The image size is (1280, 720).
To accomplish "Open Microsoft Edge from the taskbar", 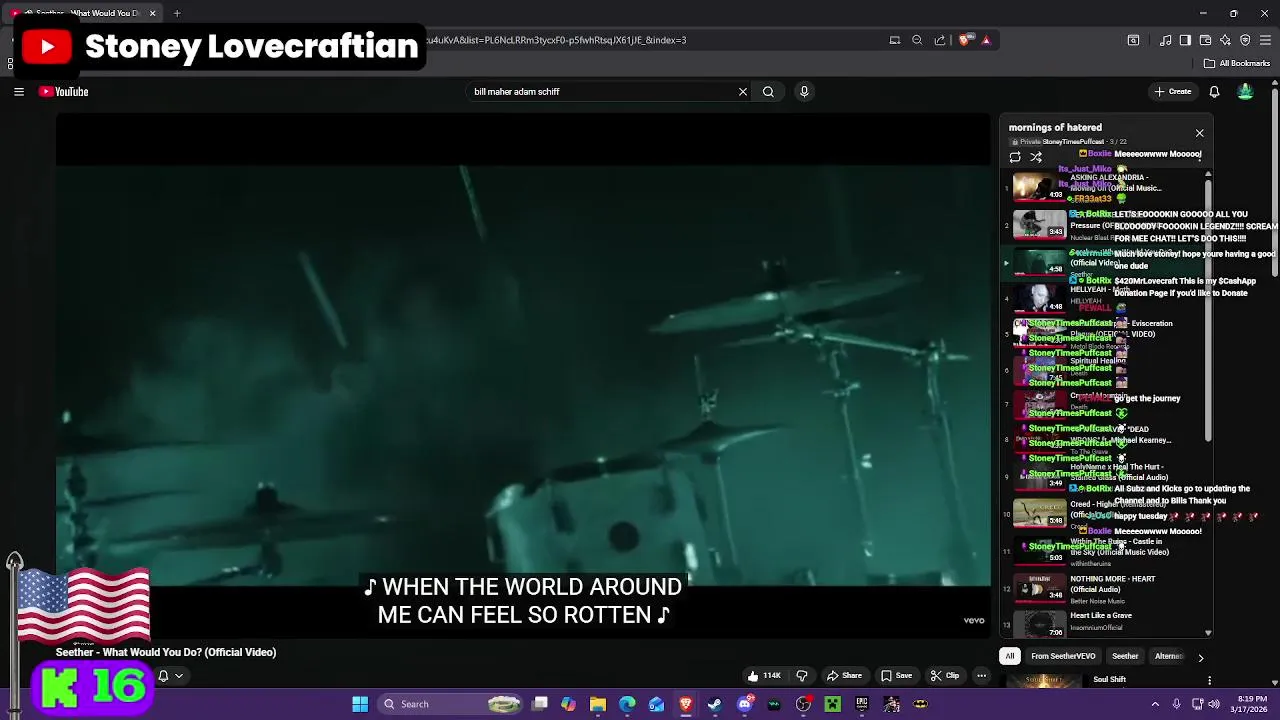I will 627,704.
